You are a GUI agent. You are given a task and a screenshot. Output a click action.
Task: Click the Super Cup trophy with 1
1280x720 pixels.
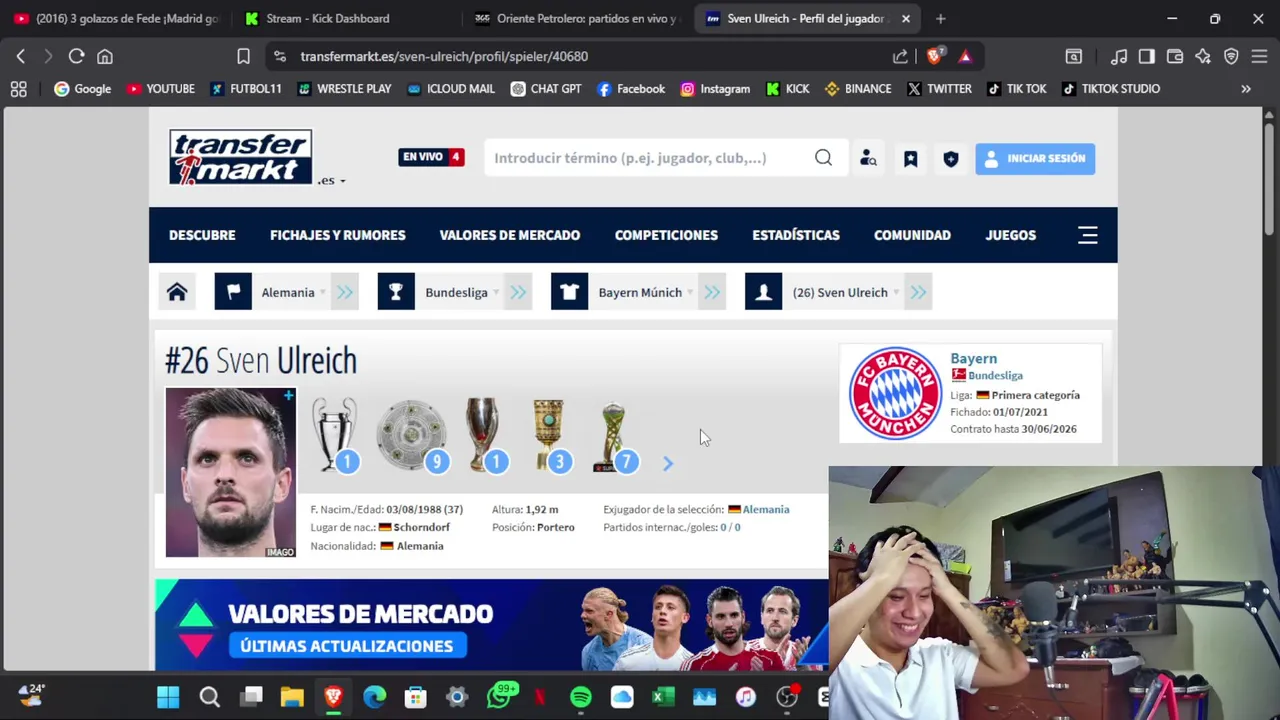click(485, 434)
